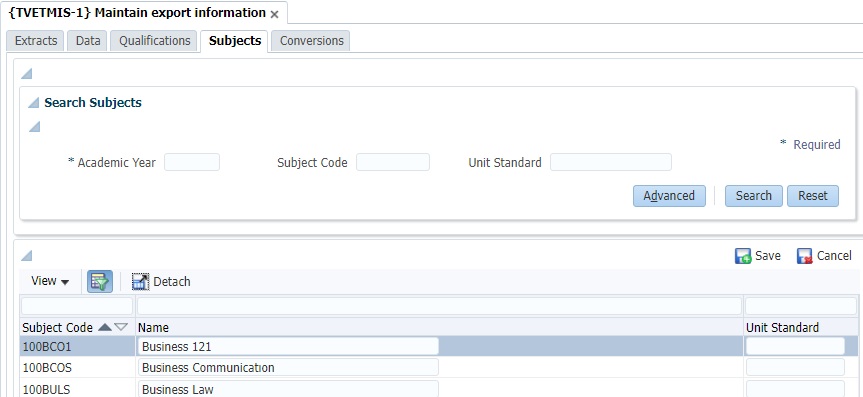Viewport: 863px width, 397px height.
Task: Click the Unit Standard search field
Action: click(611, 162)
